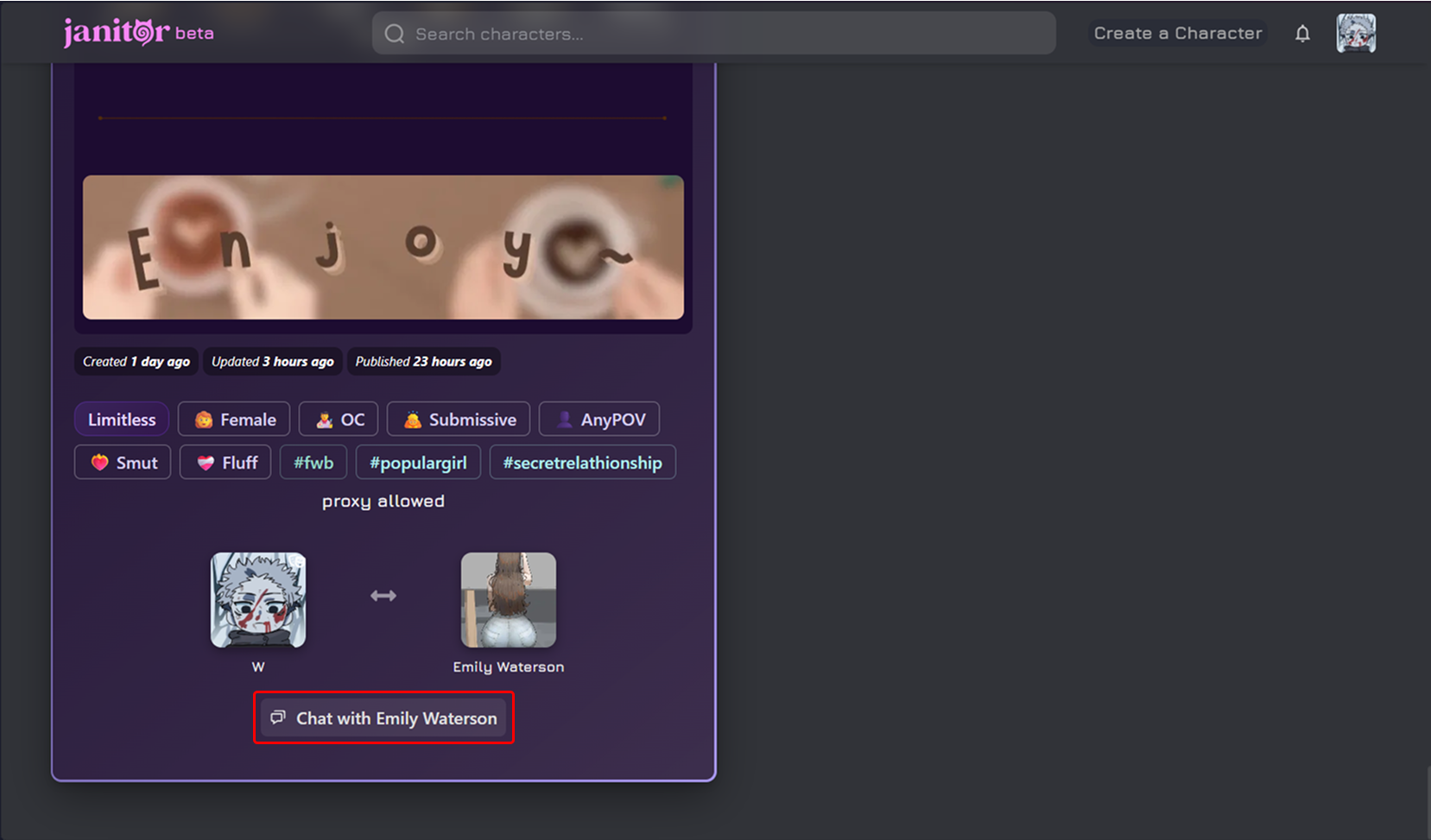Open the user profile avatar menu
The height and width of the screenshot is (840, 1431).
tap(1356, 34)
